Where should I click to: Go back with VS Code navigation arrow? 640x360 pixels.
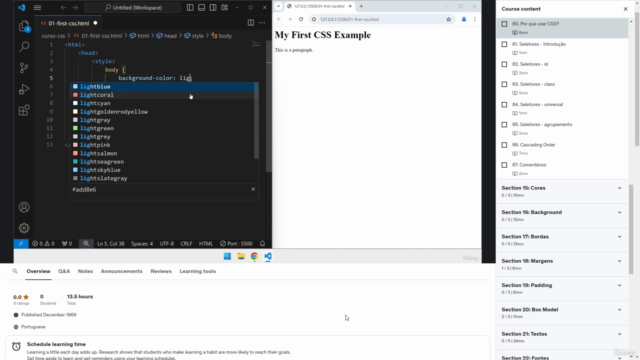coord(63,7)
